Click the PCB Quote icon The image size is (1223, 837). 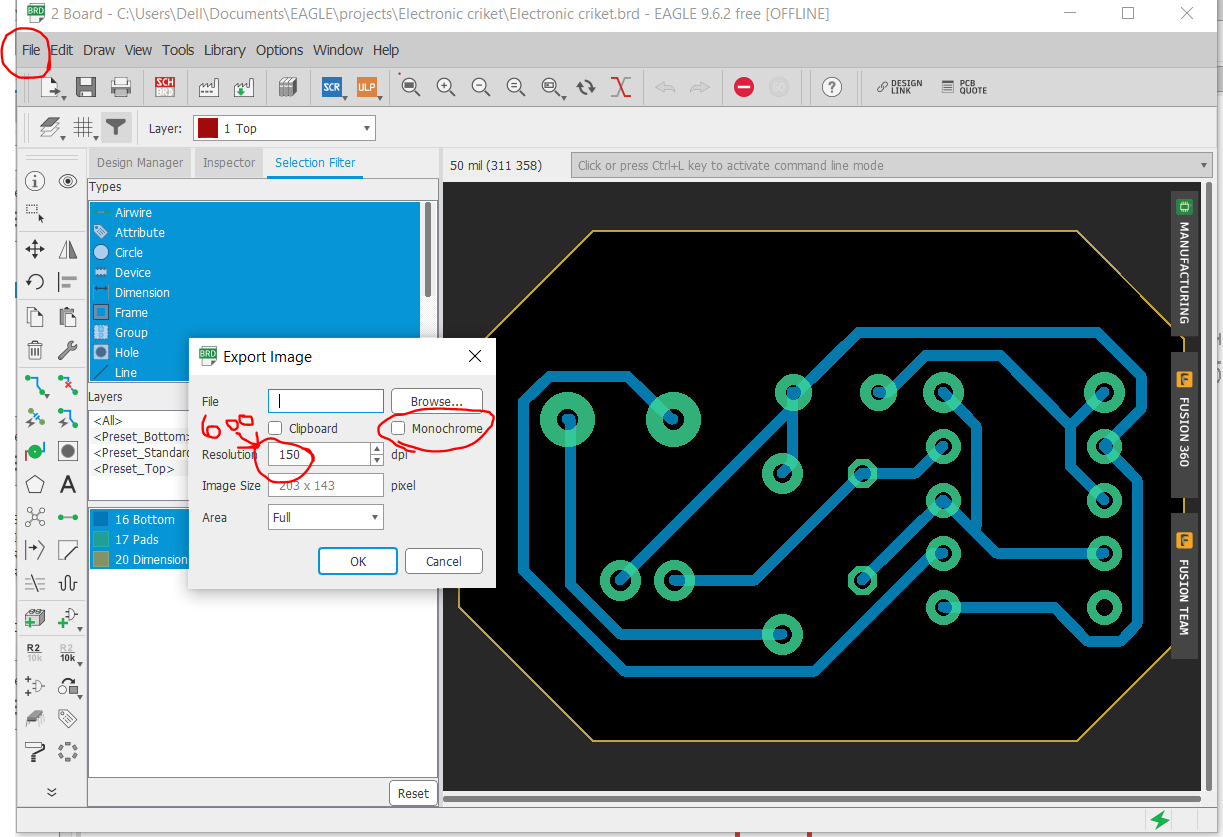click(x=964, y=87)
